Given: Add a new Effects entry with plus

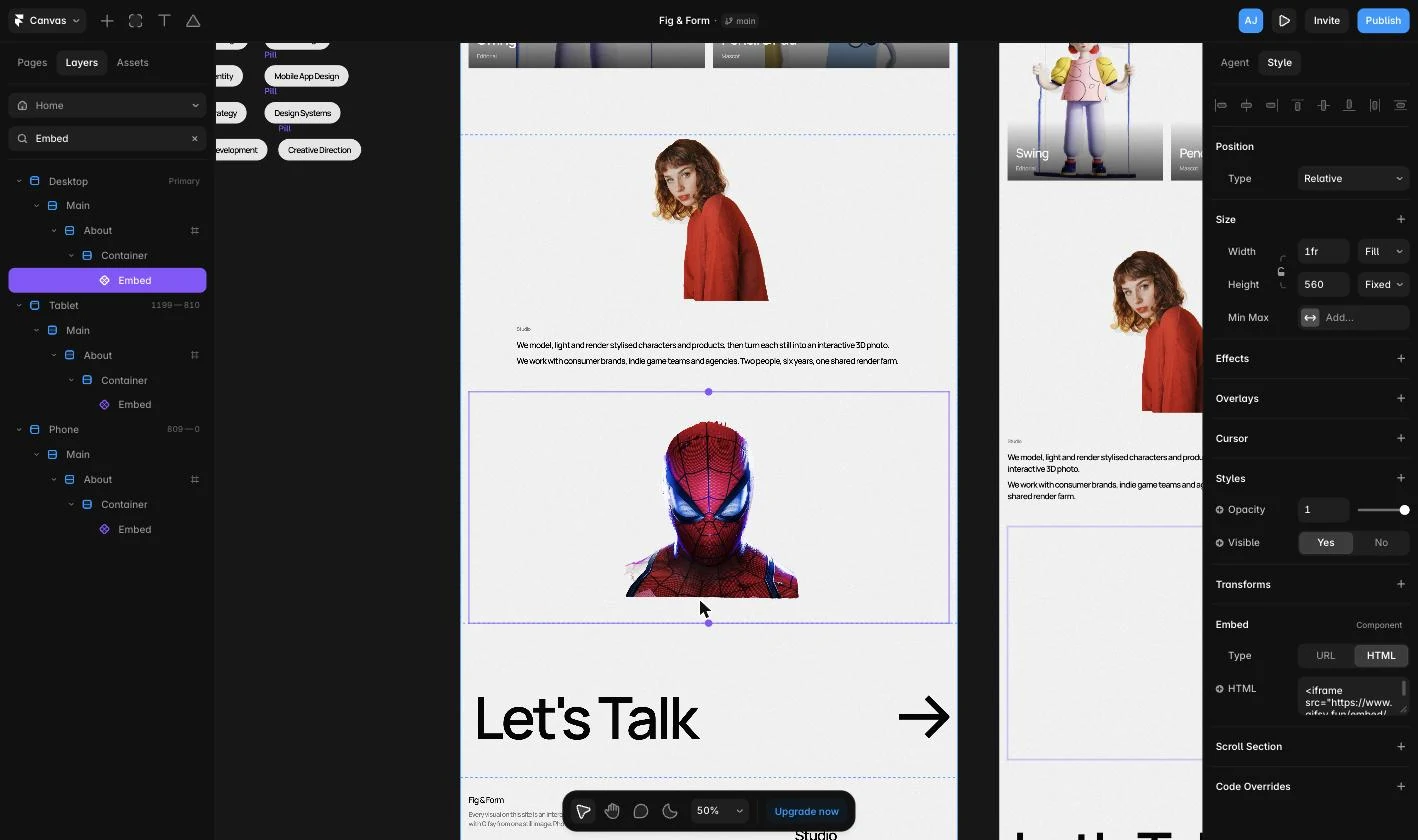Looking at the screenshot, I should coord(1400,358).
